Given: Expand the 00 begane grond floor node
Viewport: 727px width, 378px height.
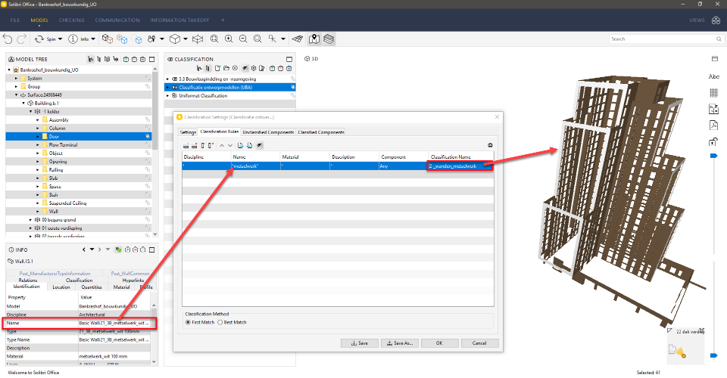Looking at the screenshot, I should pyautogui.click(x=31, y=220).
